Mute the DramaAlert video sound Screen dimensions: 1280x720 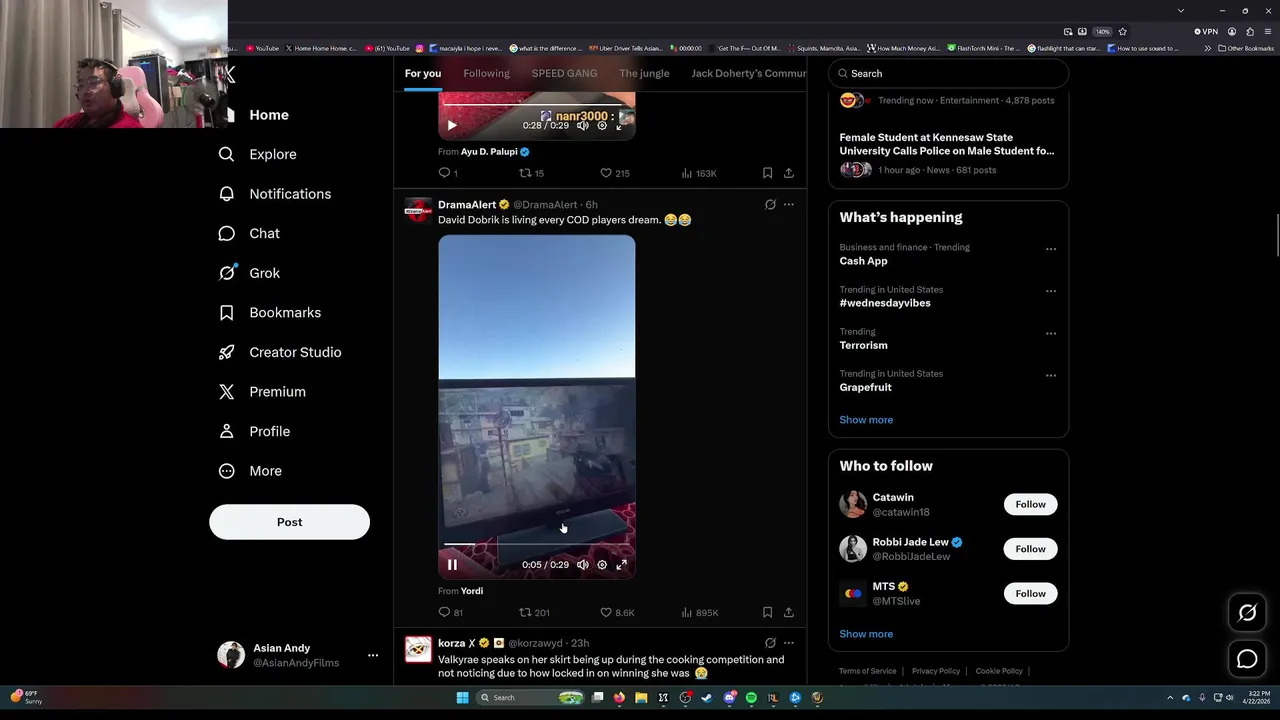click(583, 565)
